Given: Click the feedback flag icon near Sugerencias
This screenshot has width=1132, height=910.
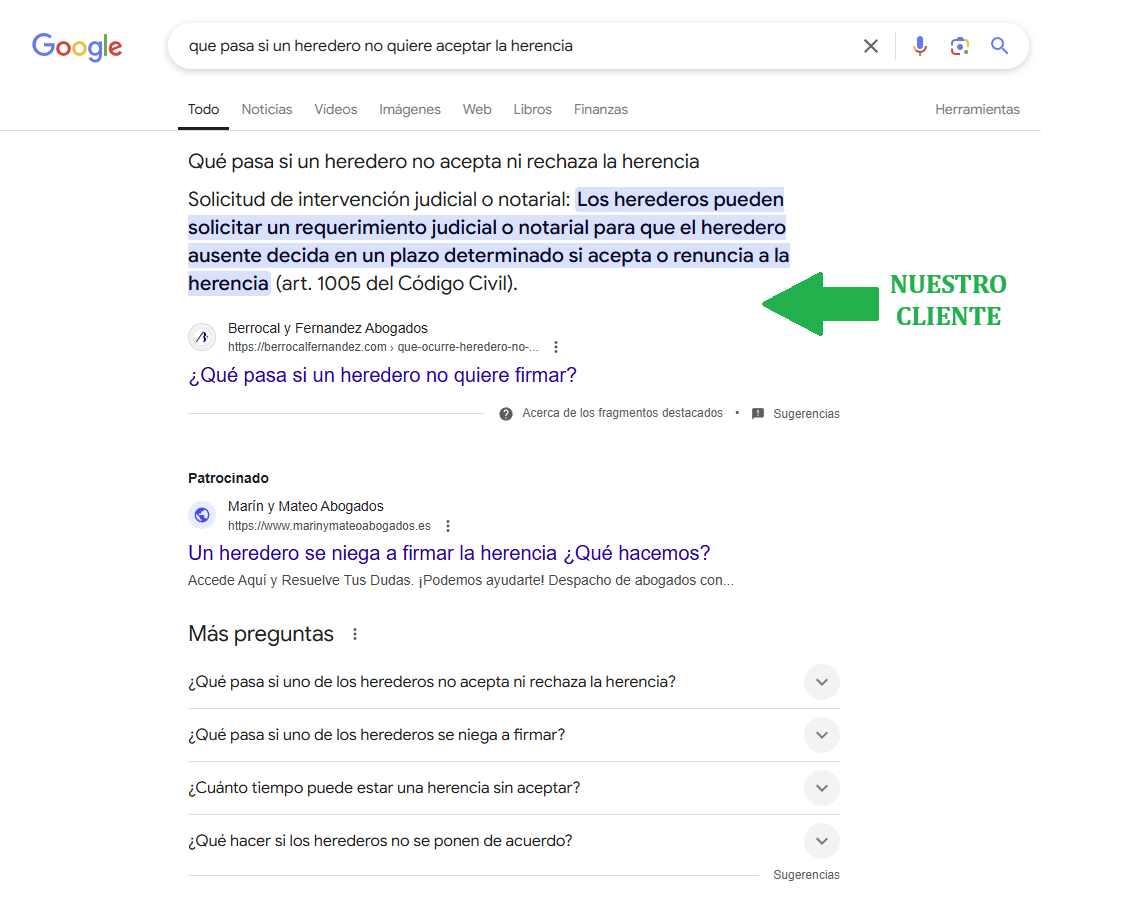Looking at the screenshot, I should tap(758, 414).
